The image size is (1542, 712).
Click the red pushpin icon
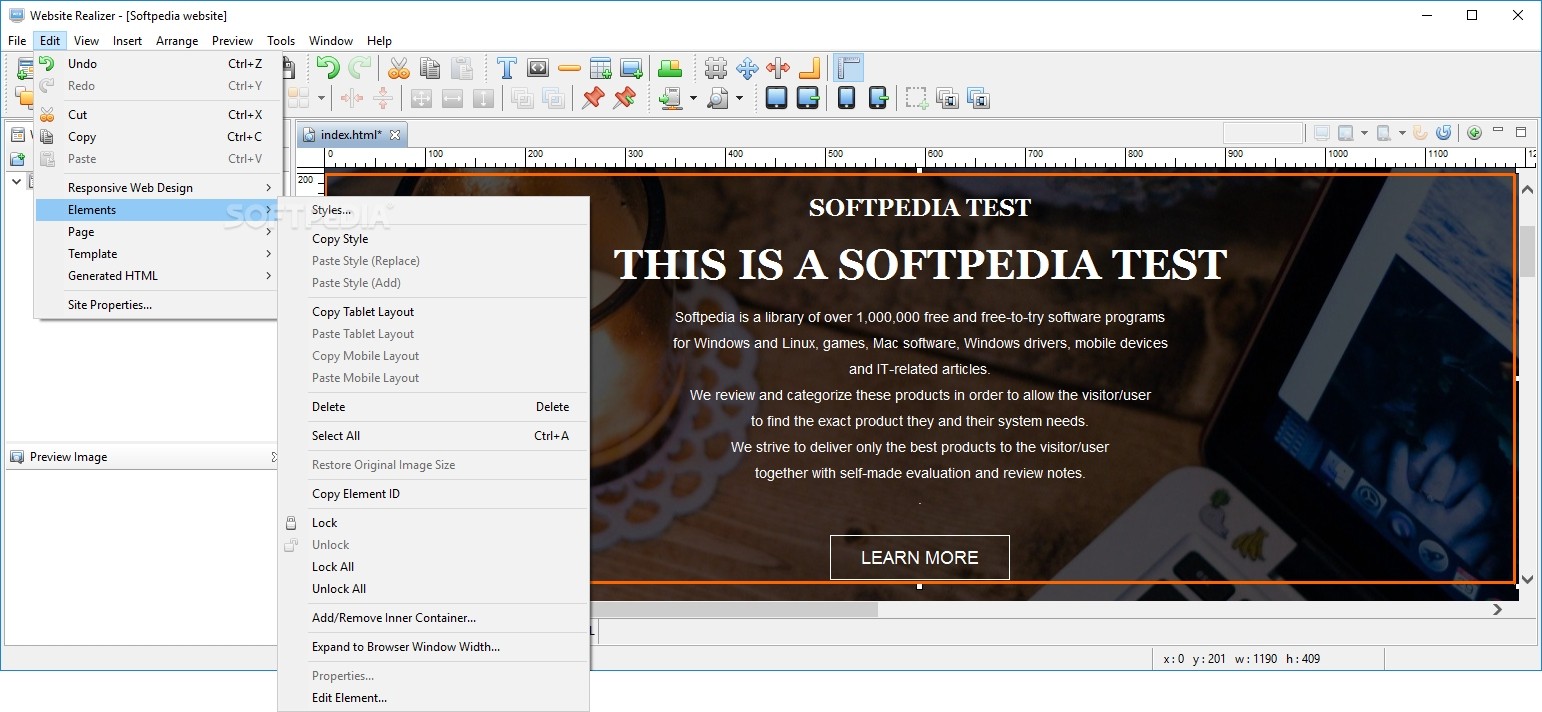point(593,98)
